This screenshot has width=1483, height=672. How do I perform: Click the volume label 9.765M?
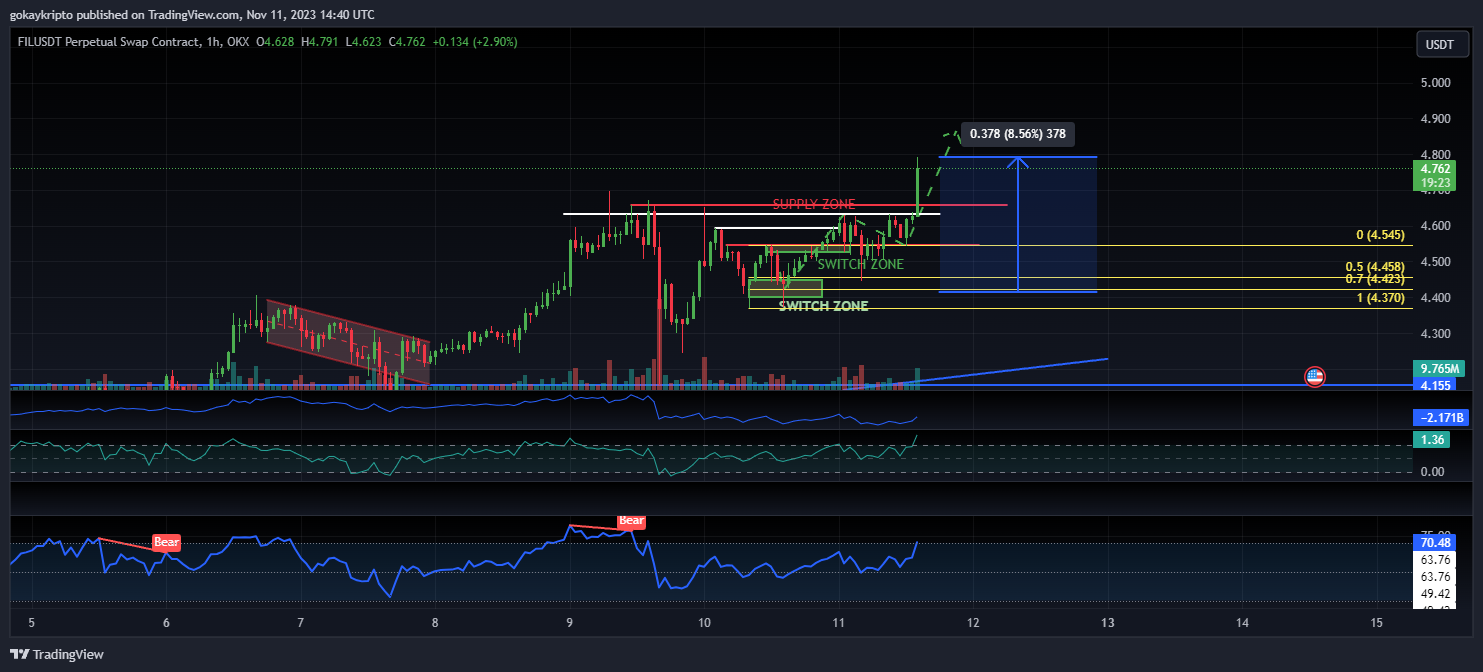(x=1438, y=368)
